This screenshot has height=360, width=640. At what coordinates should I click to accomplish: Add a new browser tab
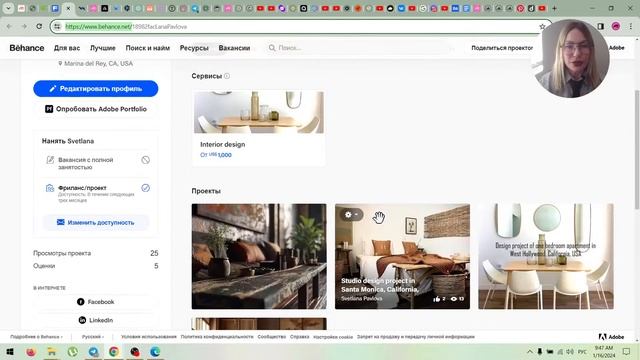[554, 8]
